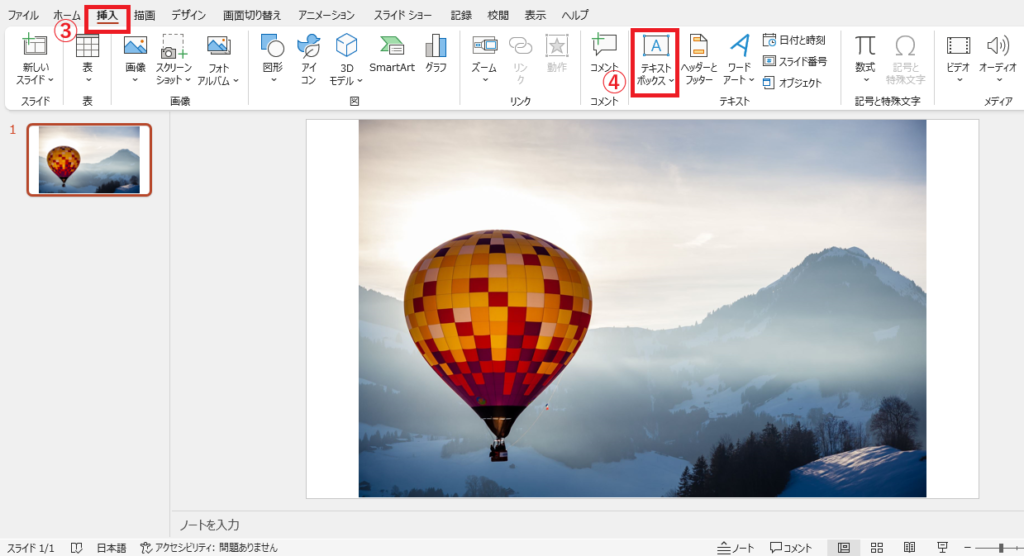The image size is (1024, 556).
Task: Expand the Shapes (図形) dropdown arrow
Action: pyautogui.click(x=273, y=80)
